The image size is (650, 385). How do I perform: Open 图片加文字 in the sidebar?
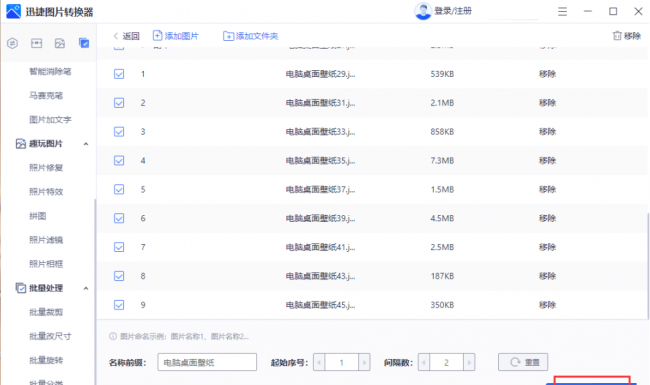coord(50,120)
